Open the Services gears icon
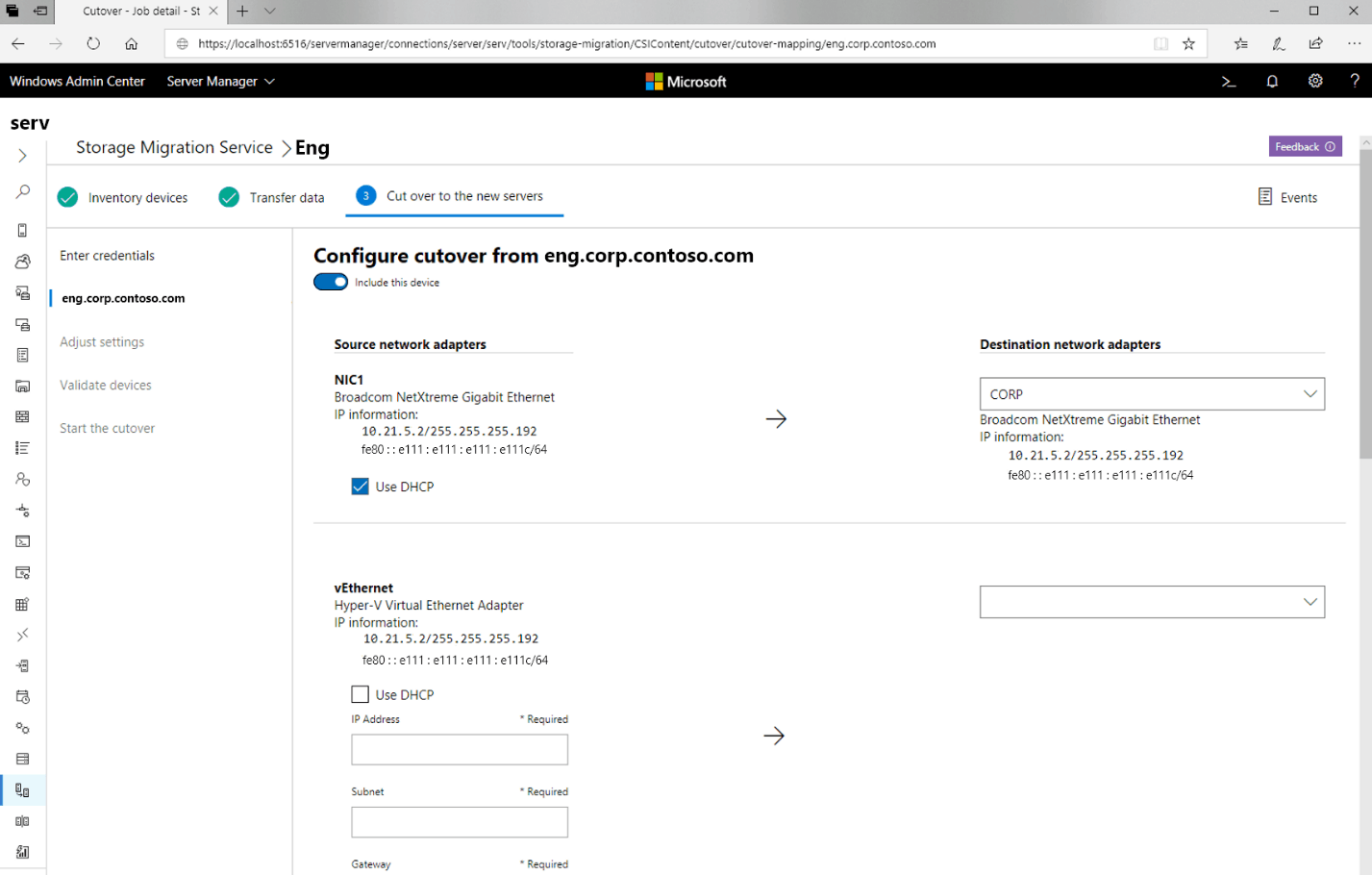Image resolution: width=1372 pixels, height=875 pixels. click(22, 728)
